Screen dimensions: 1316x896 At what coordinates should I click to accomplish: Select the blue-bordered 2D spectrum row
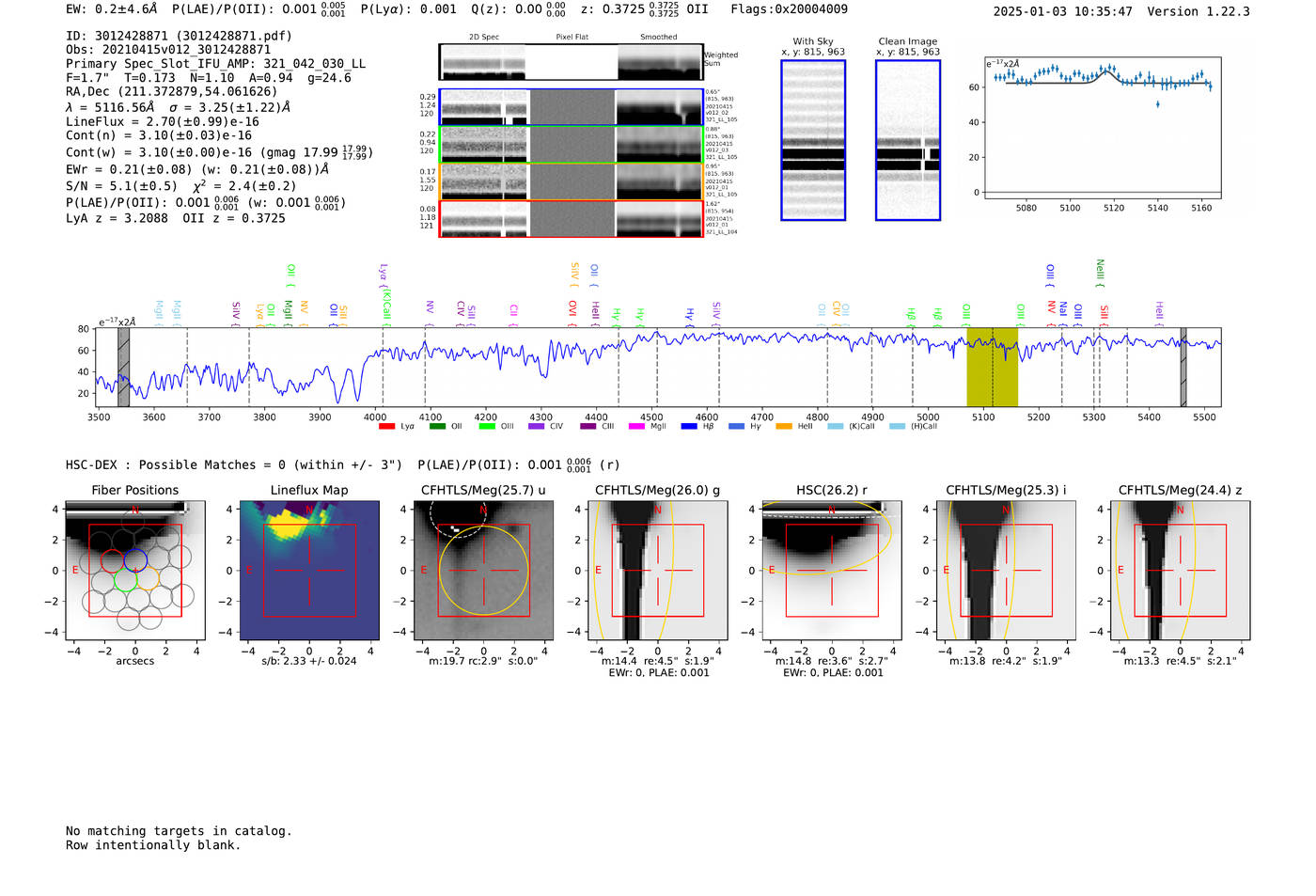pos(571,107)
